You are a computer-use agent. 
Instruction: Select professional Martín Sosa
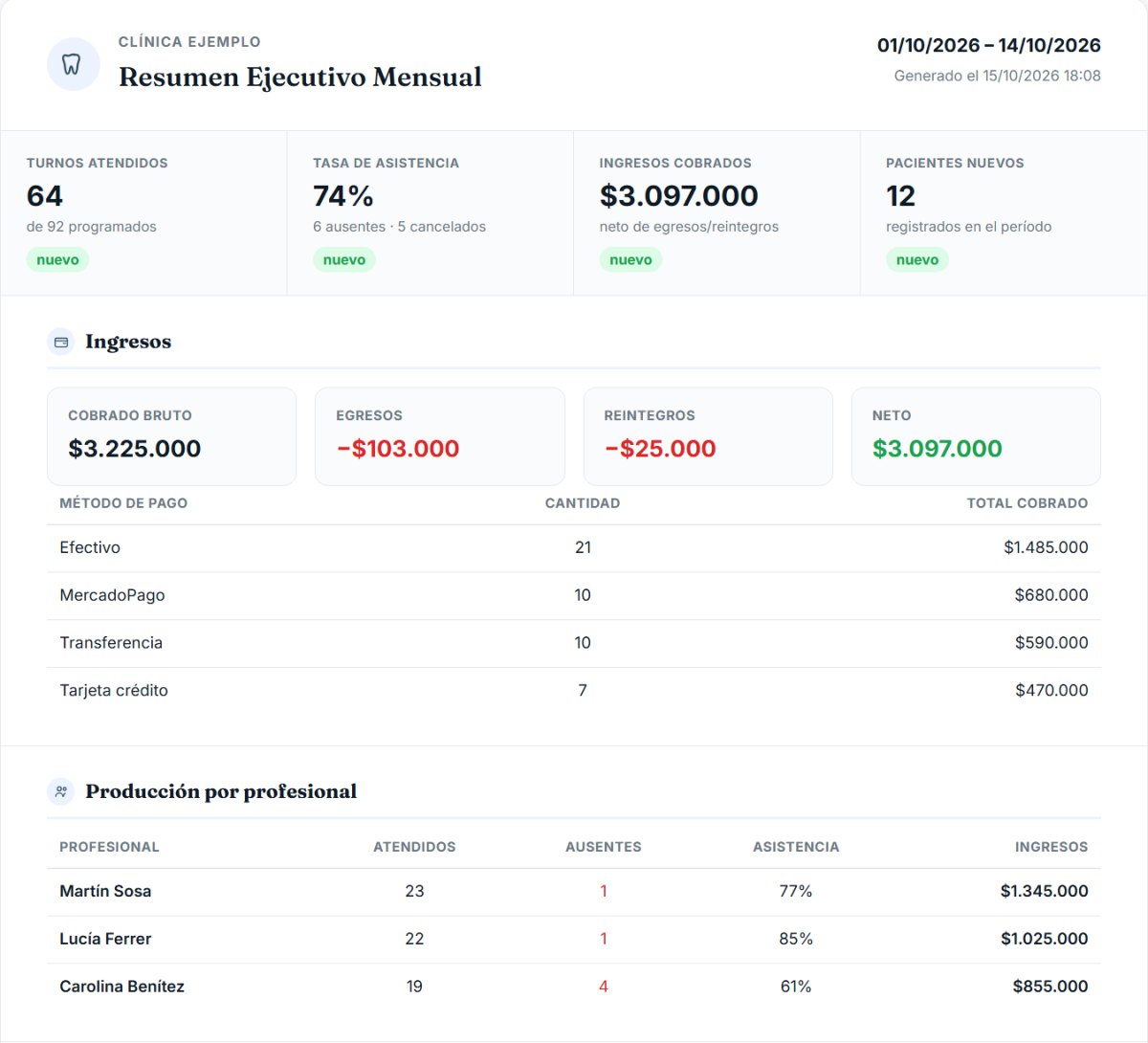[x=105, y=892]
